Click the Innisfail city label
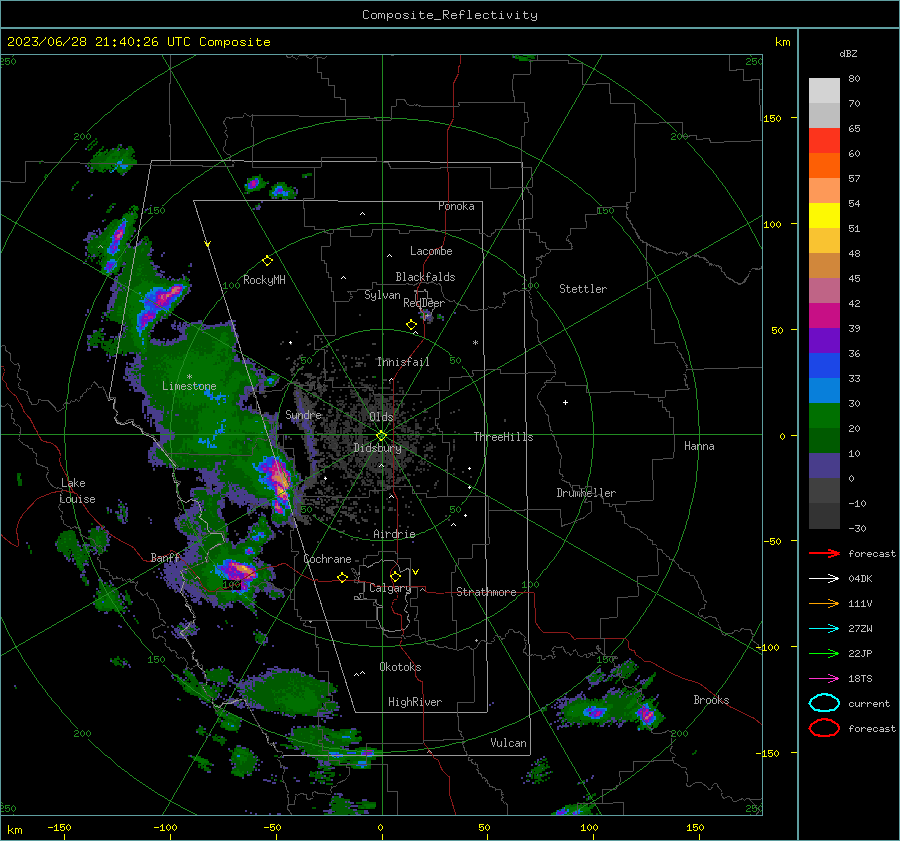The height and width of the screenshot is (841, 900). coord(403,362)
